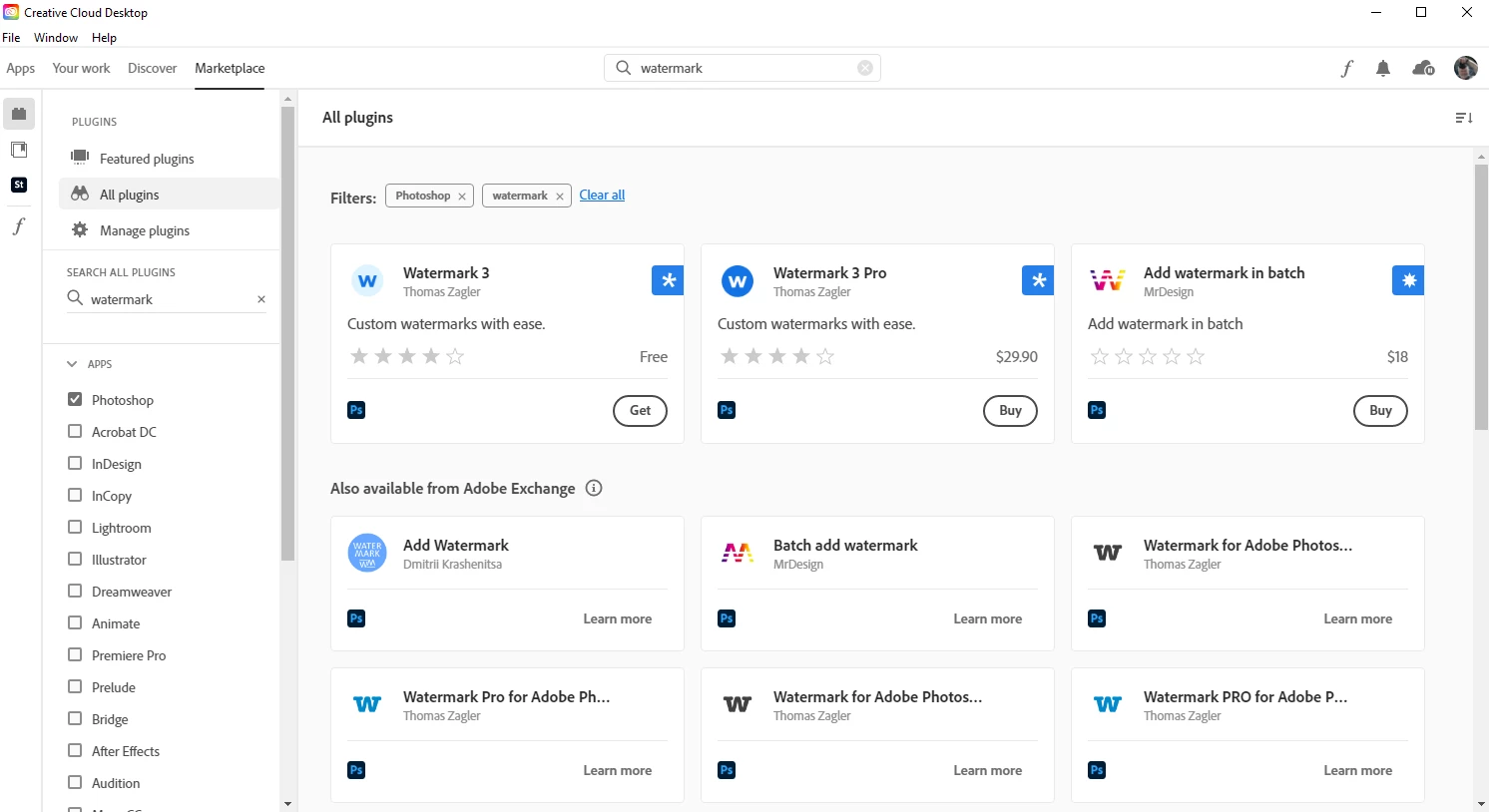
Task: Get the Watermark 3 plugin
Action: pos(640,410)
